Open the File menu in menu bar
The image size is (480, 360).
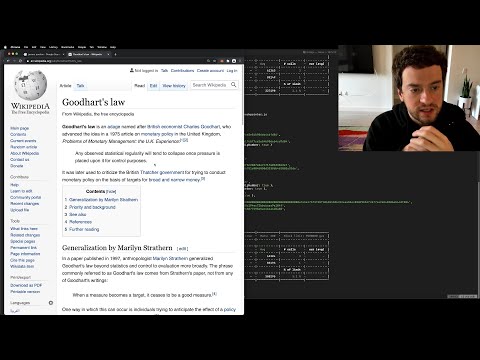tap(26, 47)
